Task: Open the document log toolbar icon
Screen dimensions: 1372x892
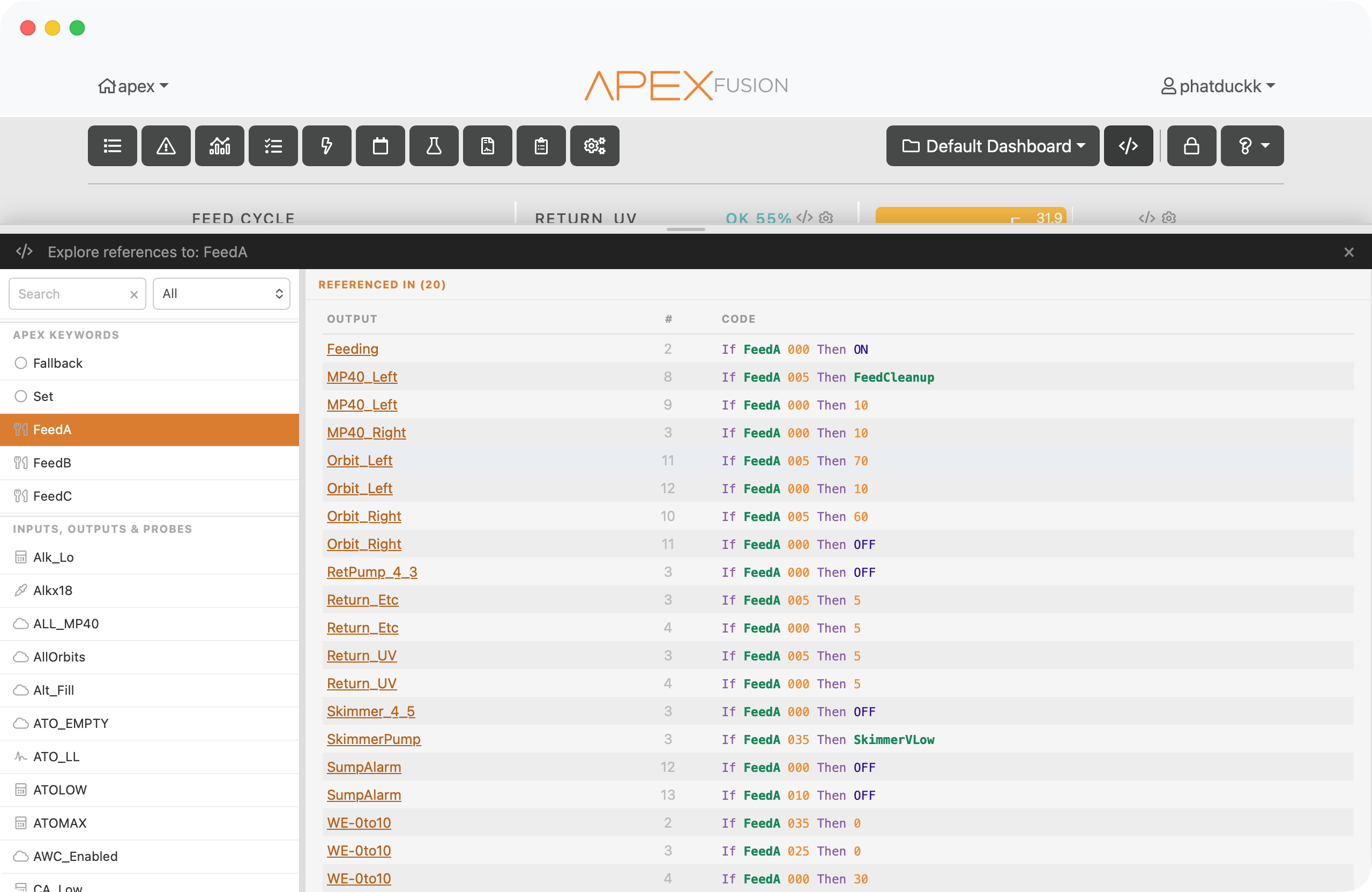Action: pyautogui.click(x=488, y=146)
